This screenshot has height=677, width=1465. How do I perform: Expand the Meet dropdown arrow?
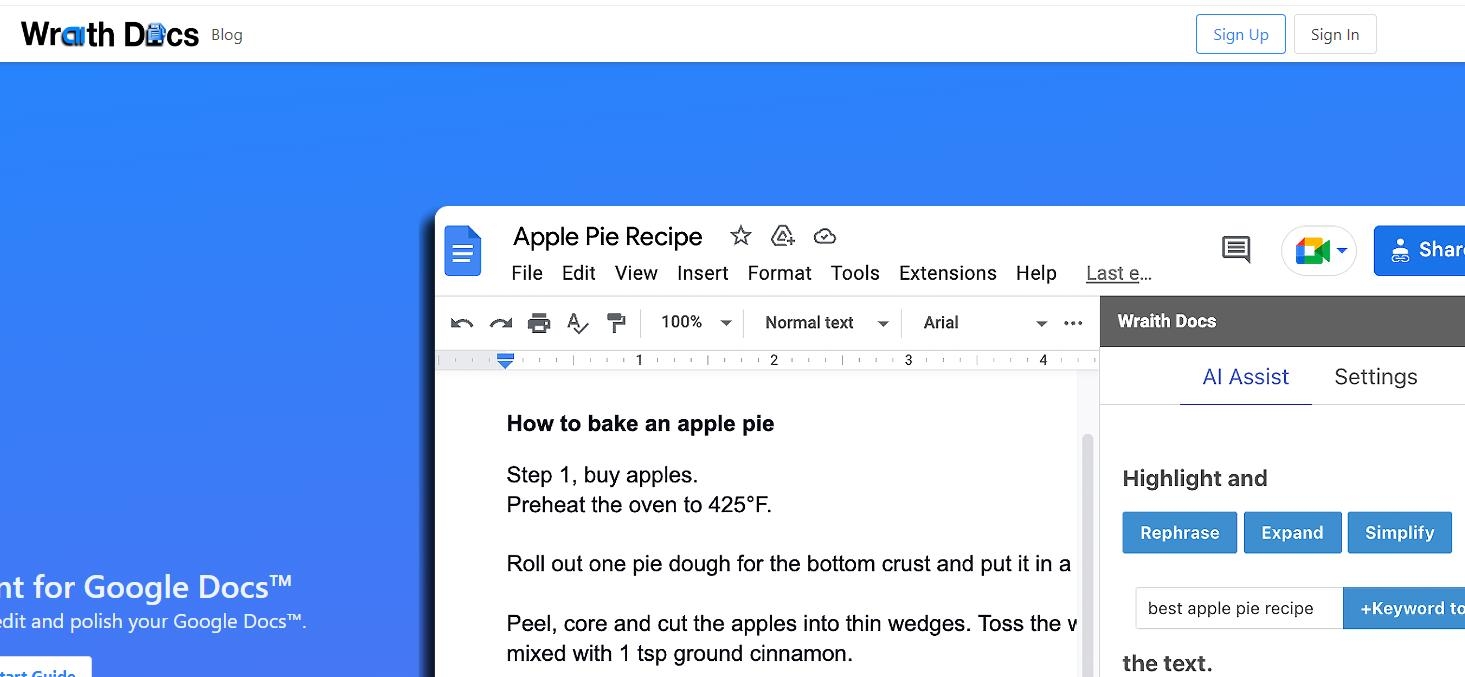pyautogui.click(x=1342, y=251)
